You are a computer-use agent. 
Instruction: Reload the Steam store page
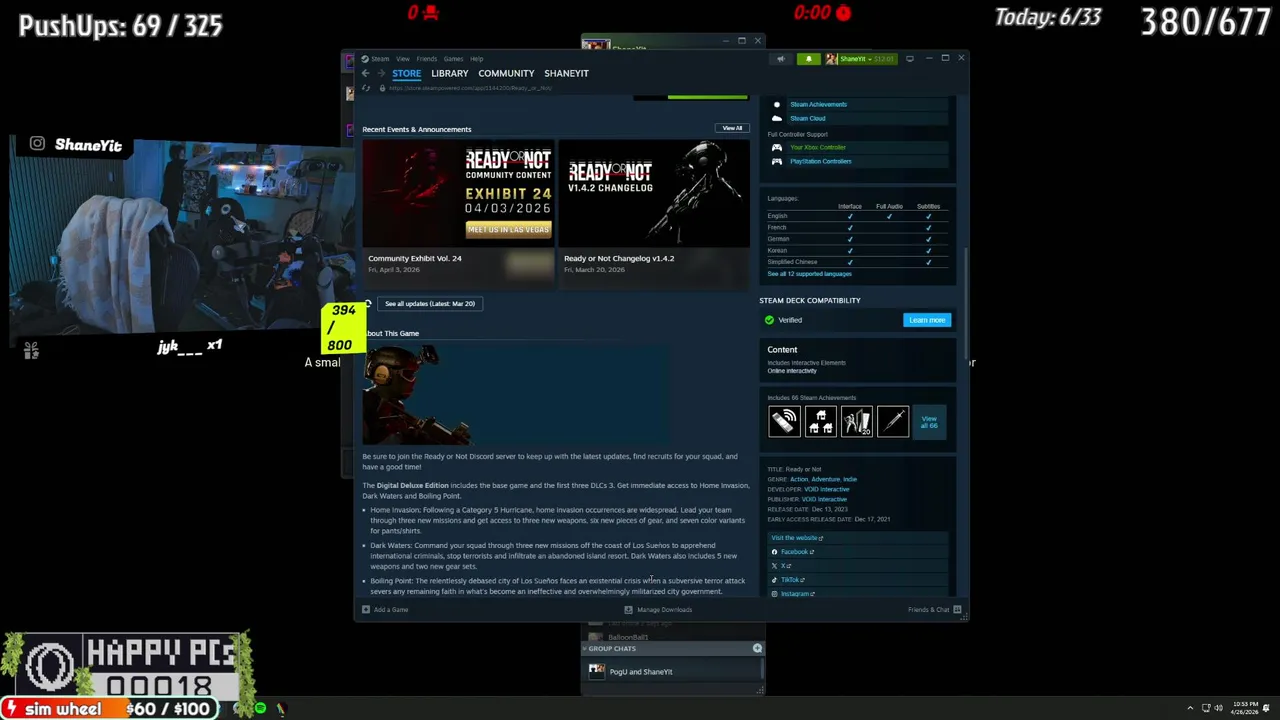(x=366, y=88)
